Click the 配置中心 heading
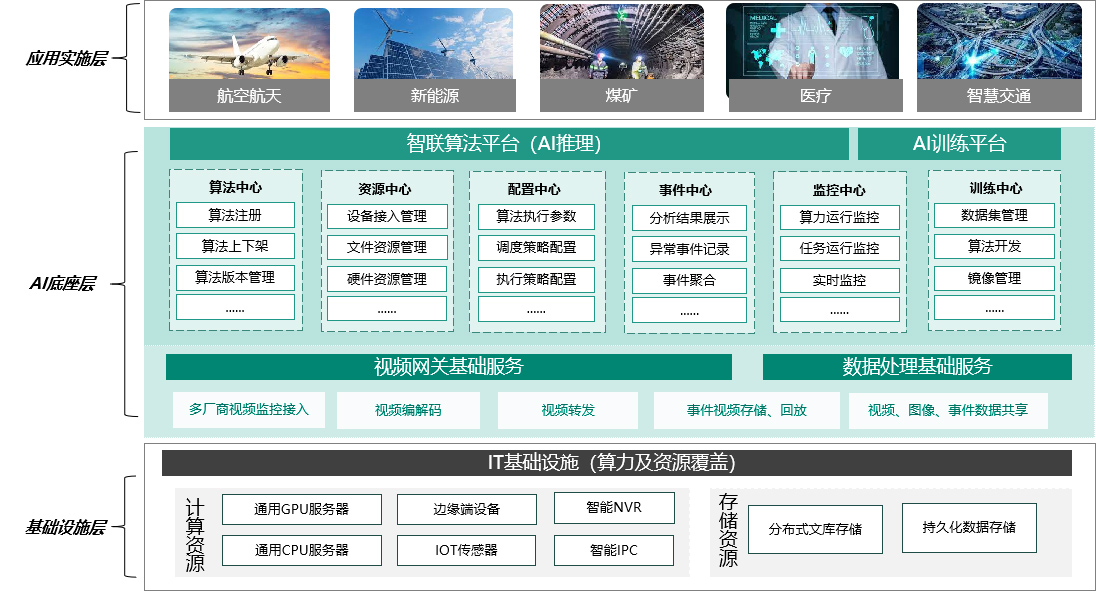The width and height of the screenshot is (1096, 592). [534, 189]
